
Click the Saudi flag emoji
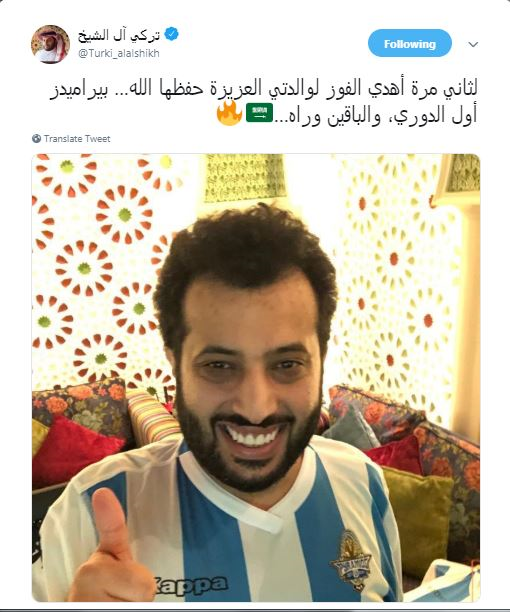pyautogui.click(x=259, y=113)
